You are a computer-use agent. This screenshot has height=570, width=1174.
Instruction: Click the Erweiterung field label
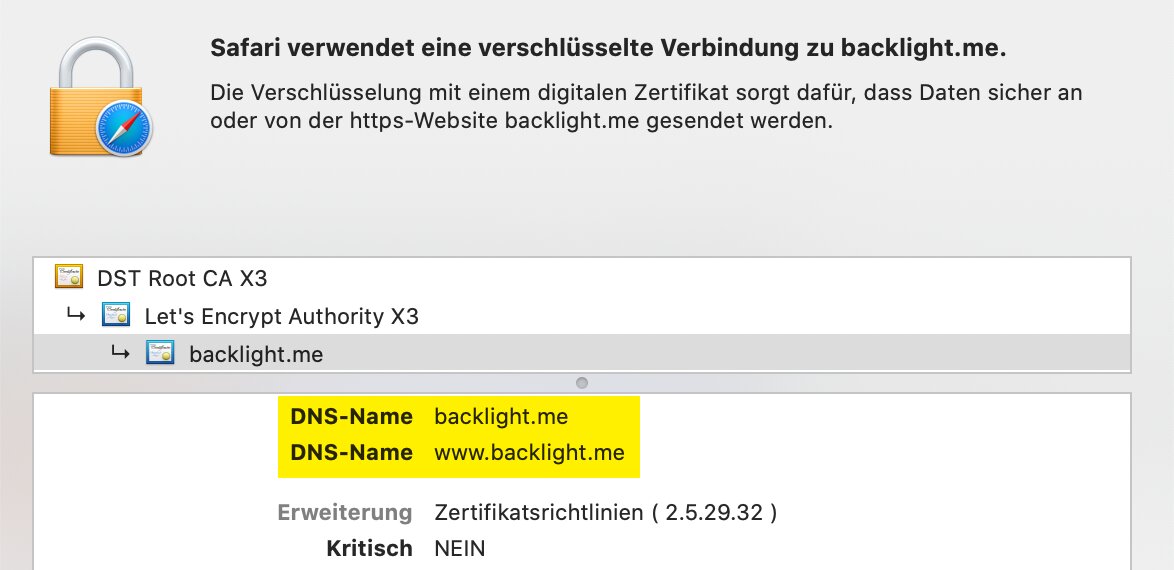coord(345,513)
